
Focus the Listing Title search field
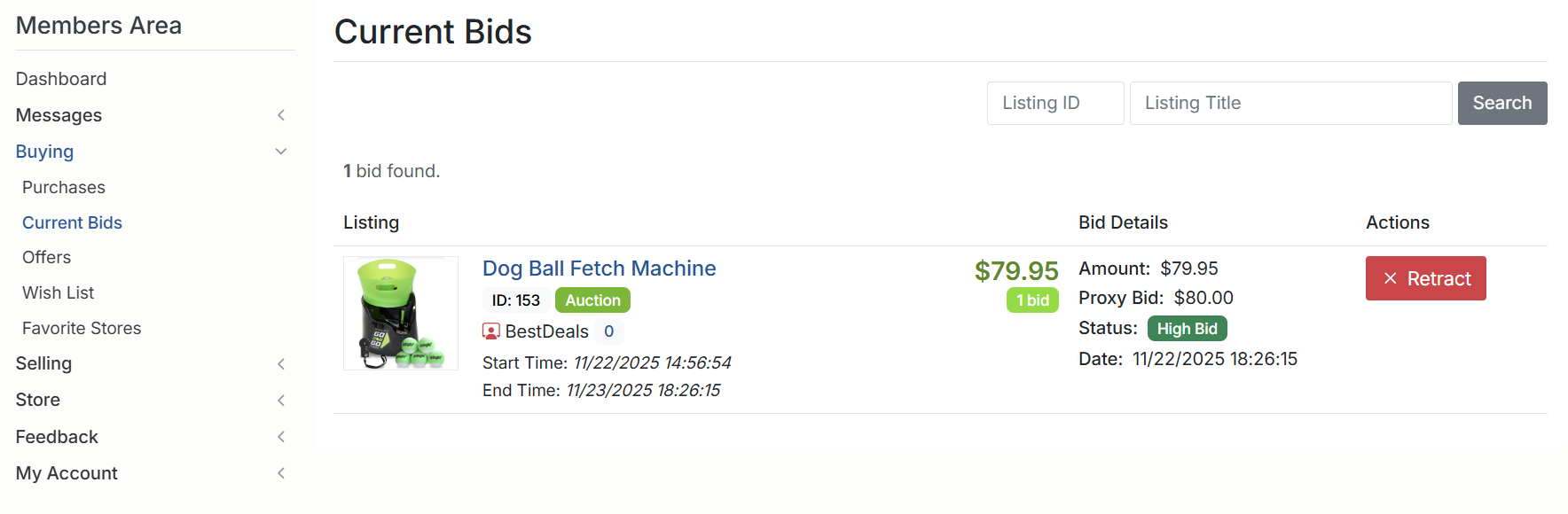click(1290, 103)
